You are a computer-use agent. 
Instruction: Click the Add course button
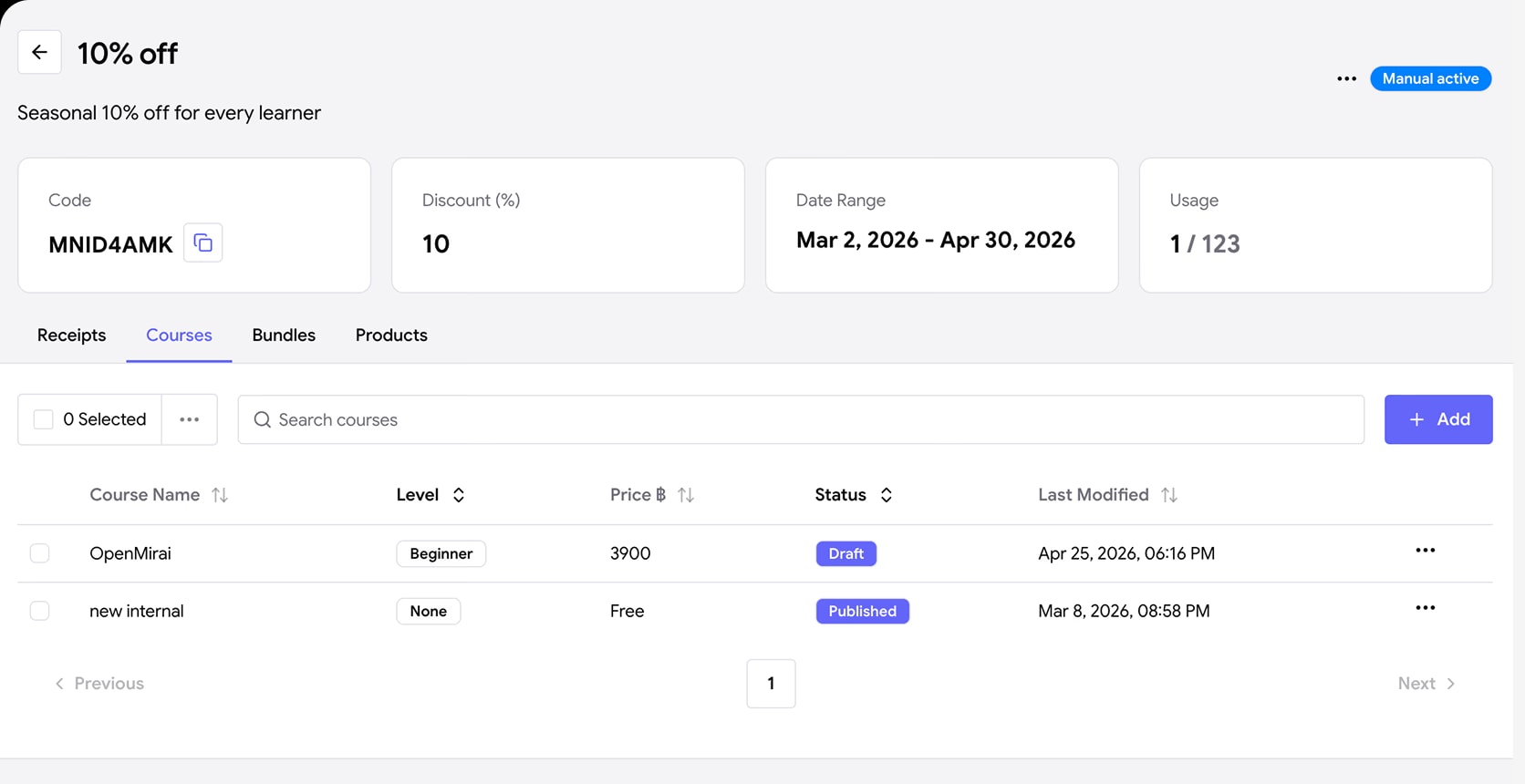1438,419
